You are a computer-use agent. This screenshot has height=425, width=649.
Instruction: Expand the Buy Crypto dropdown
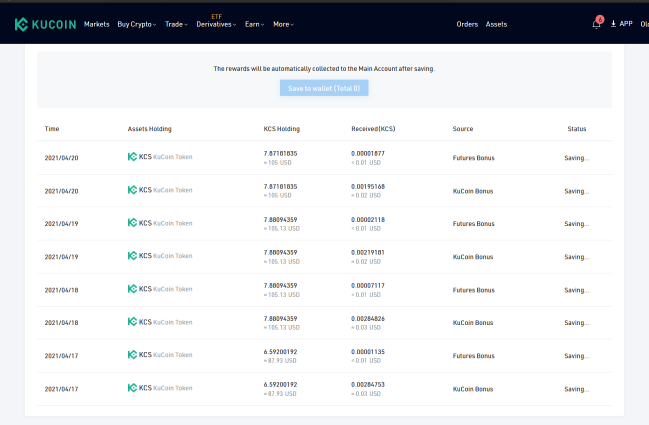click(137, 24)
